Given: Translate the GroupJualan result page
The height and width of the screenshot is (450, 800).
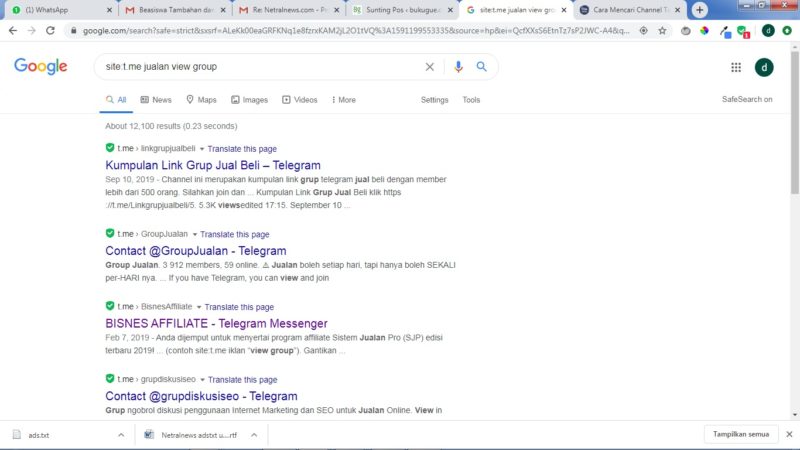Looking at the screenshot, I should coord(235,235).
